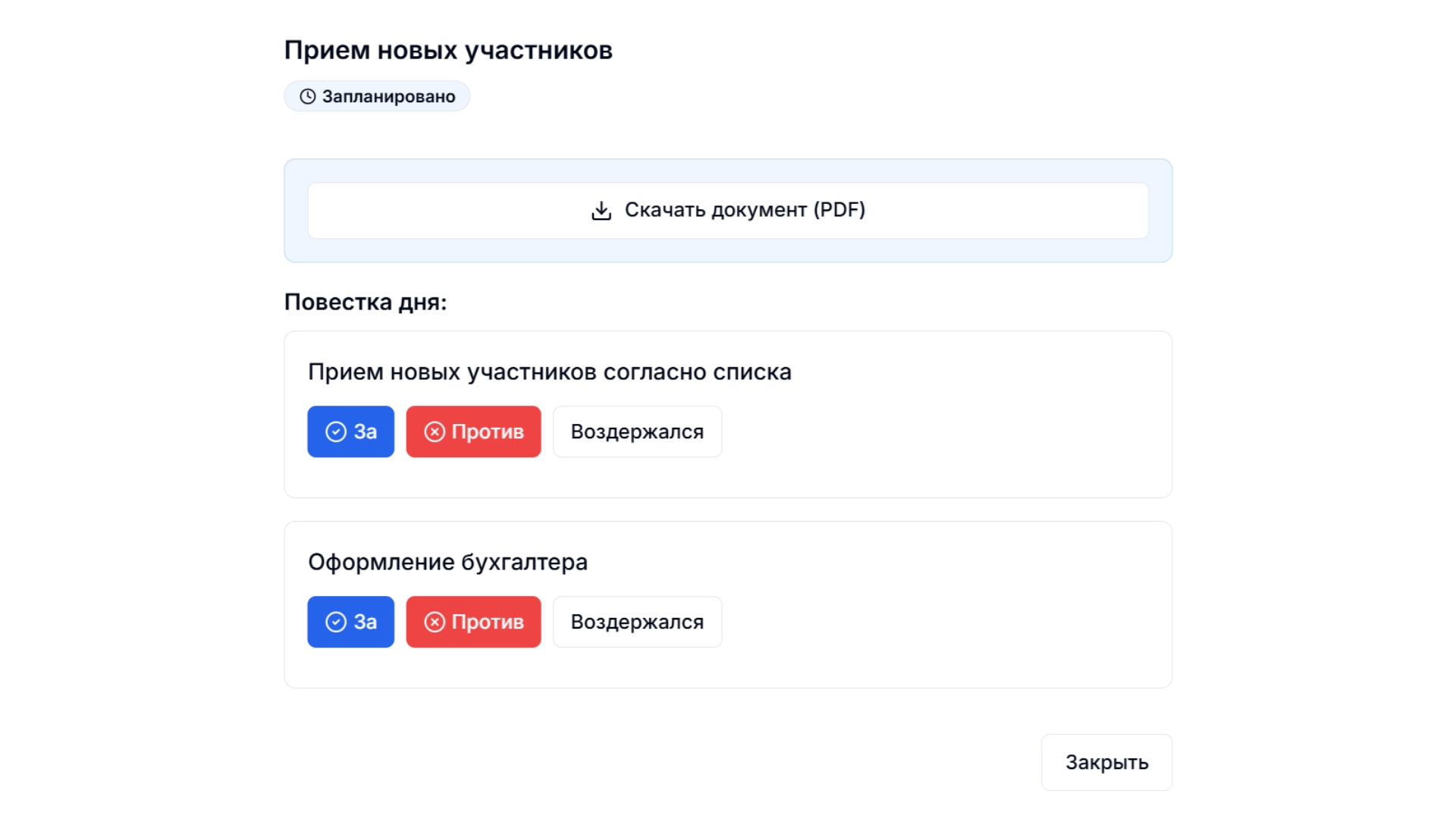Select Воздержался for Оформление бухгалтера
Viewport: 1456px width, 819px height.
click(637, 622)
